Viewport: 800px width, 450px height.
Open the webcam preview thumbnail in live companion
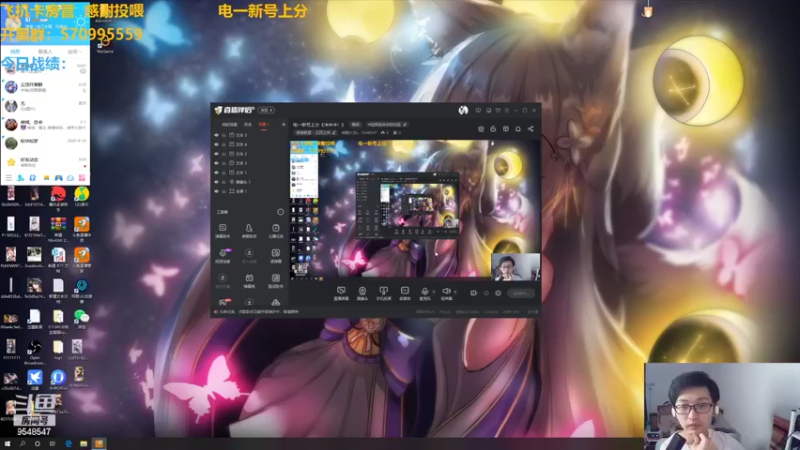tap(515, 266)
